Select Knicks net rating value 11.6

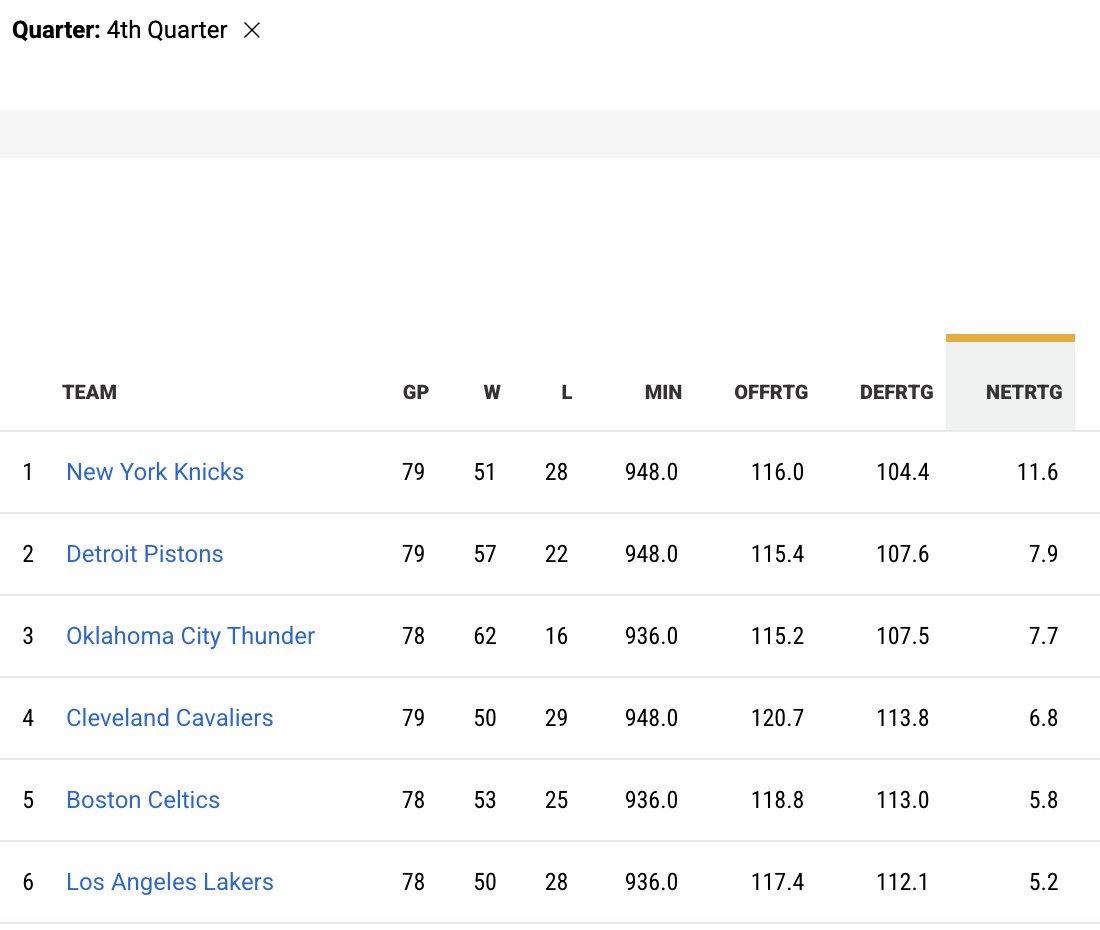click(x=1038, y=472)
